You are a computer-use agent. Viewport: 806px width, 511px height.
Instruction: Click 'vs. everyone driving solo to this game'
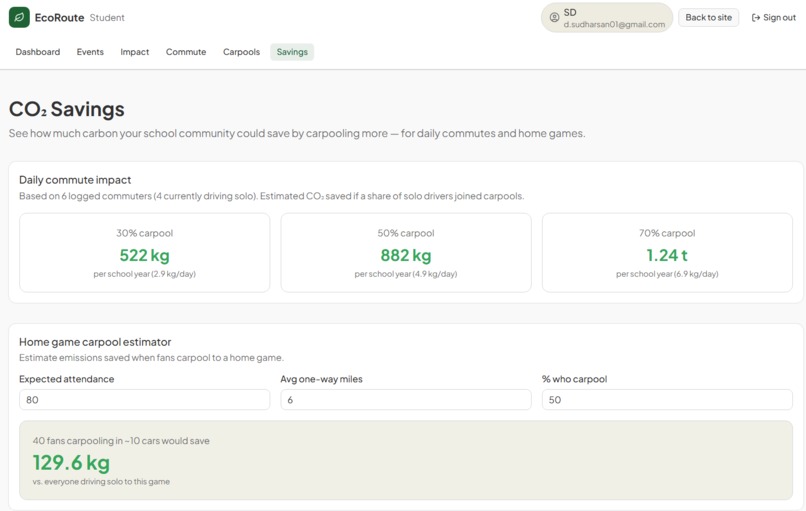tap(101, 482)
